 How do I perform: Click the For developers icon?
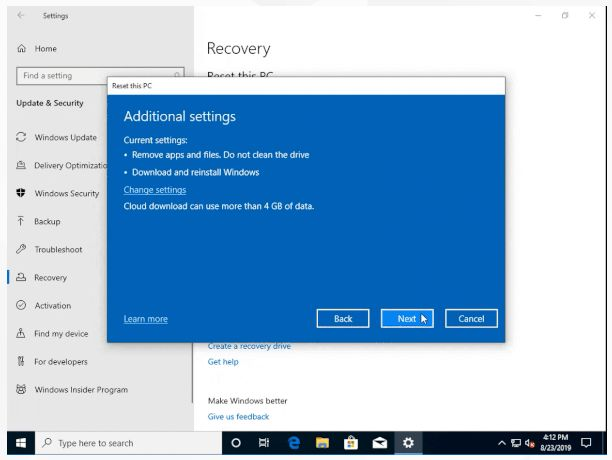click(x=21, y=361)
